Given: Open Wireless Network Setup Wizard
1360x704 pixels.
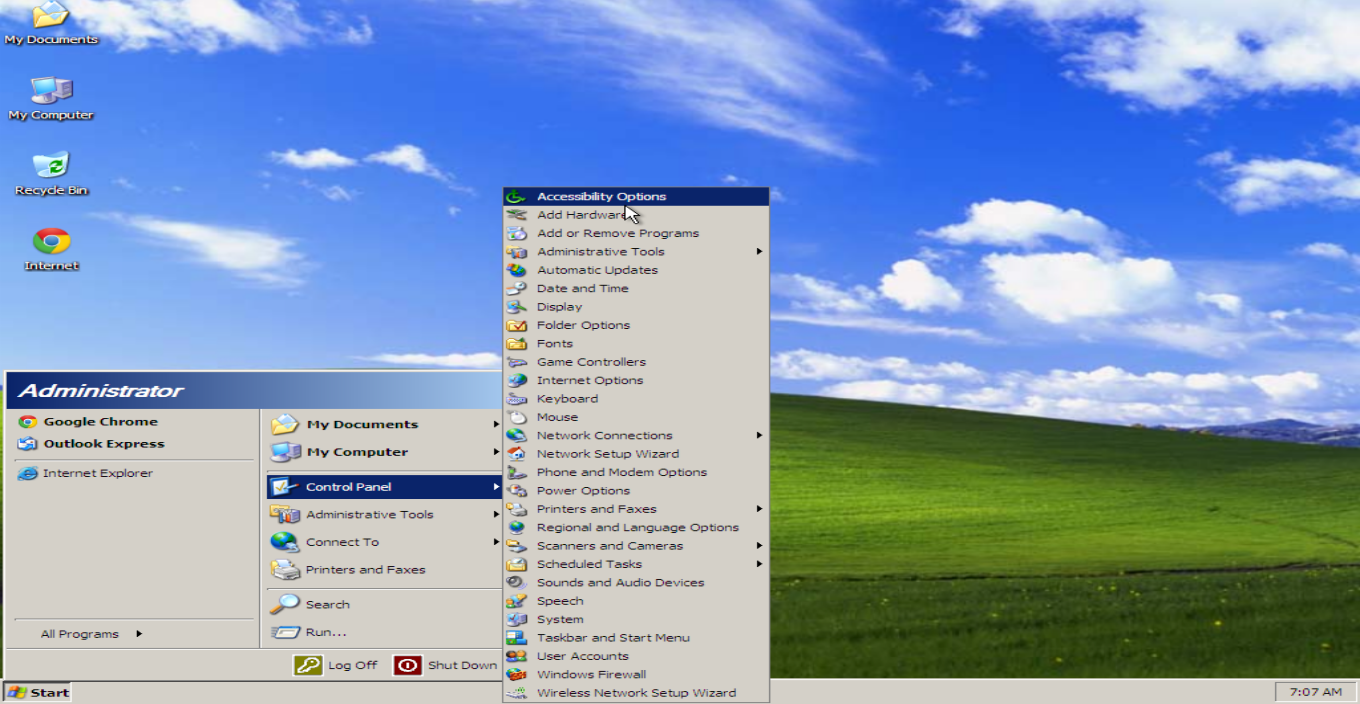Looking at the screenshot, I should point(636,692).
